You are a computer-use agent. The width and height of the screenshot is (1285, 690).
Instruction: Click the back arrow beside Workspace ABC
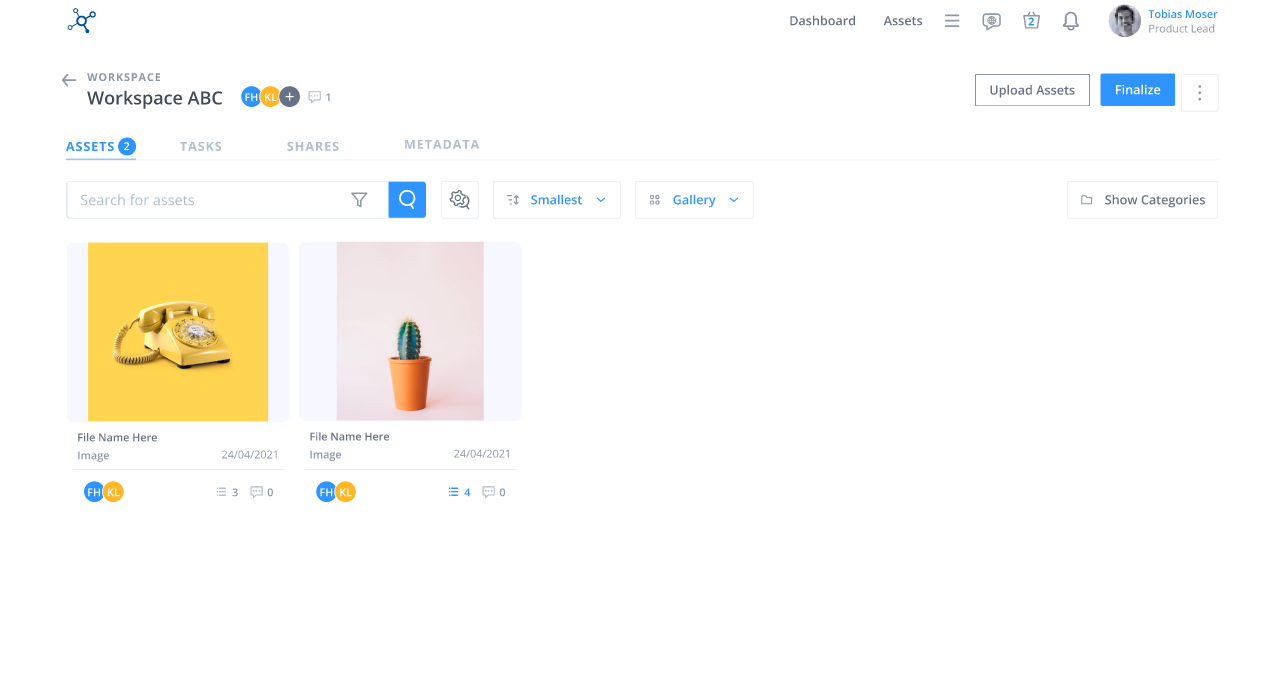[68, 80]
